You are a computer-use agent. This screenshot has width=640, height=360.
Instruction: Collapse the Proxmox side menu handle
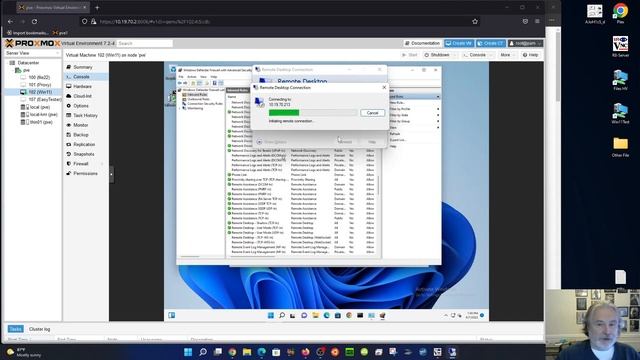pyautogui.click(x=111, y=174)
